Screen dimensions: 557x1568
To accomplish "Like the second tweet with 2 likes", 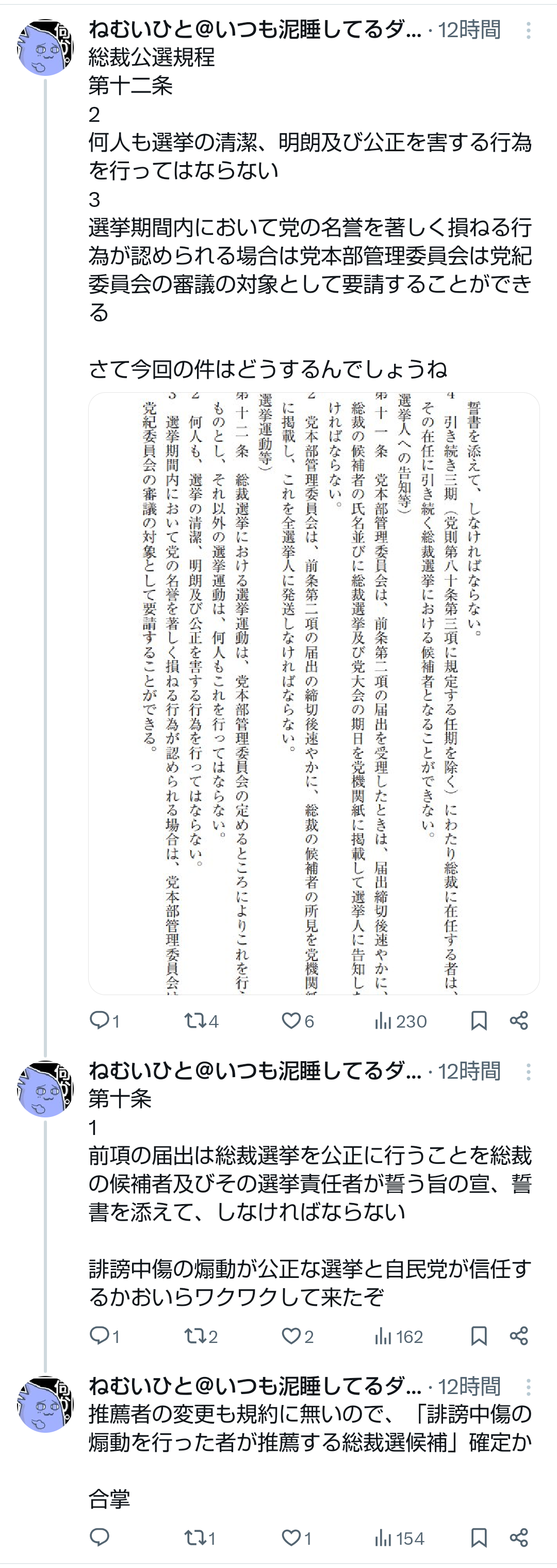I will [291, 1336].
